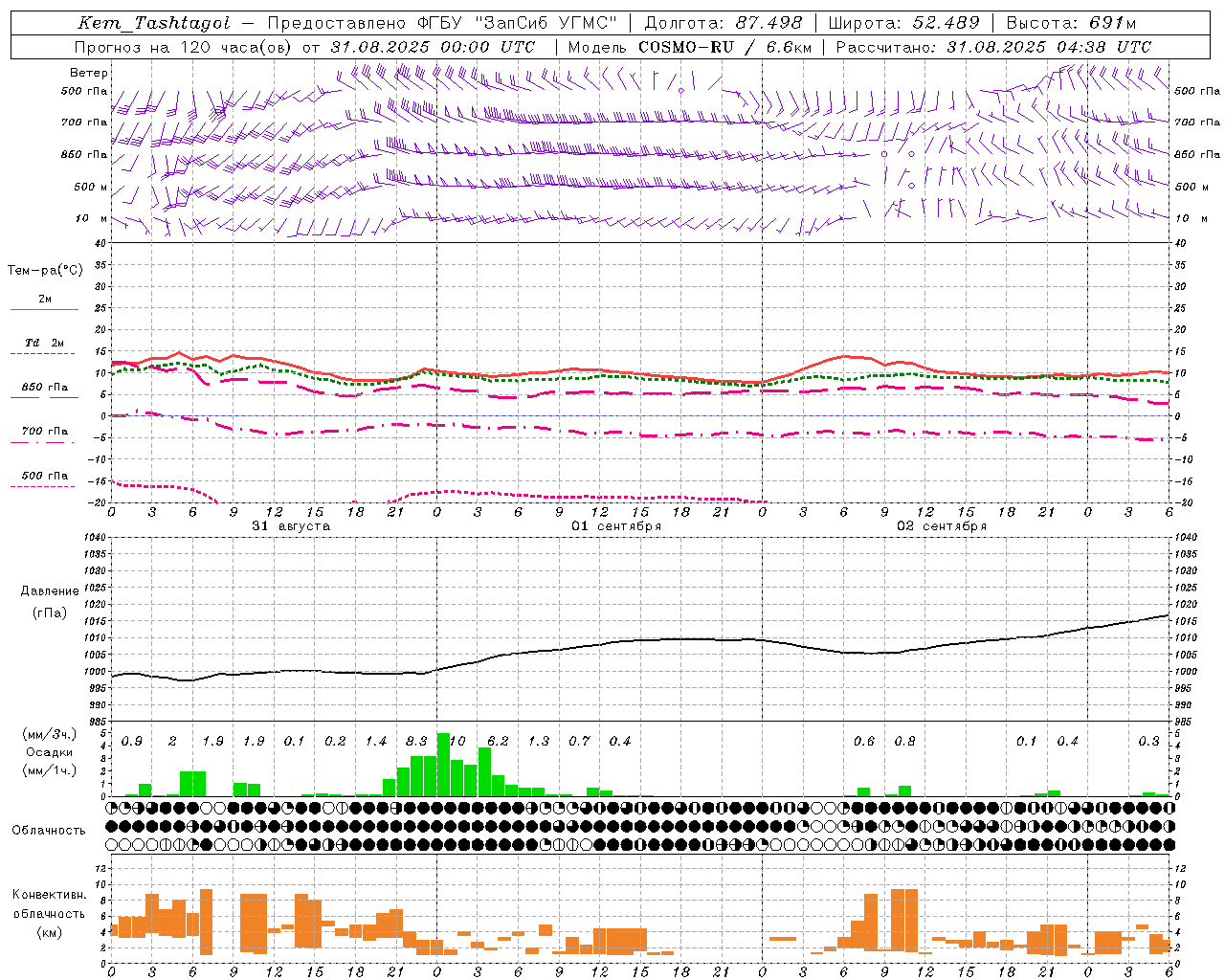Screen dimensions: 1225x980
Task: Click the Высота: 691м value
Action: click(x=1072, y=23)
